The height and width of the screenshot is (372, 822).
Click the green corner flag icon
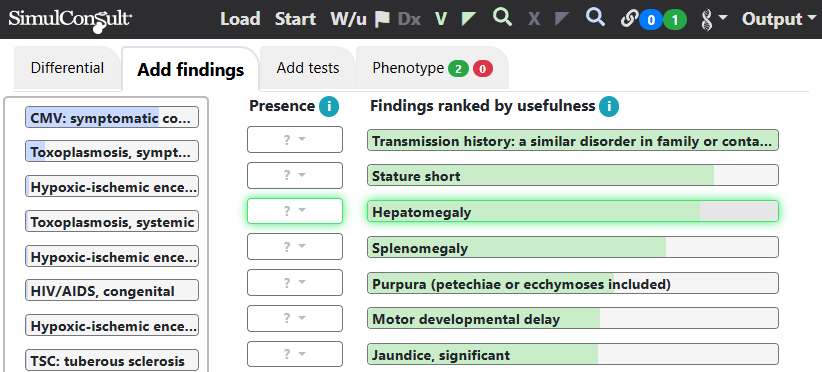tap(469, 19)
